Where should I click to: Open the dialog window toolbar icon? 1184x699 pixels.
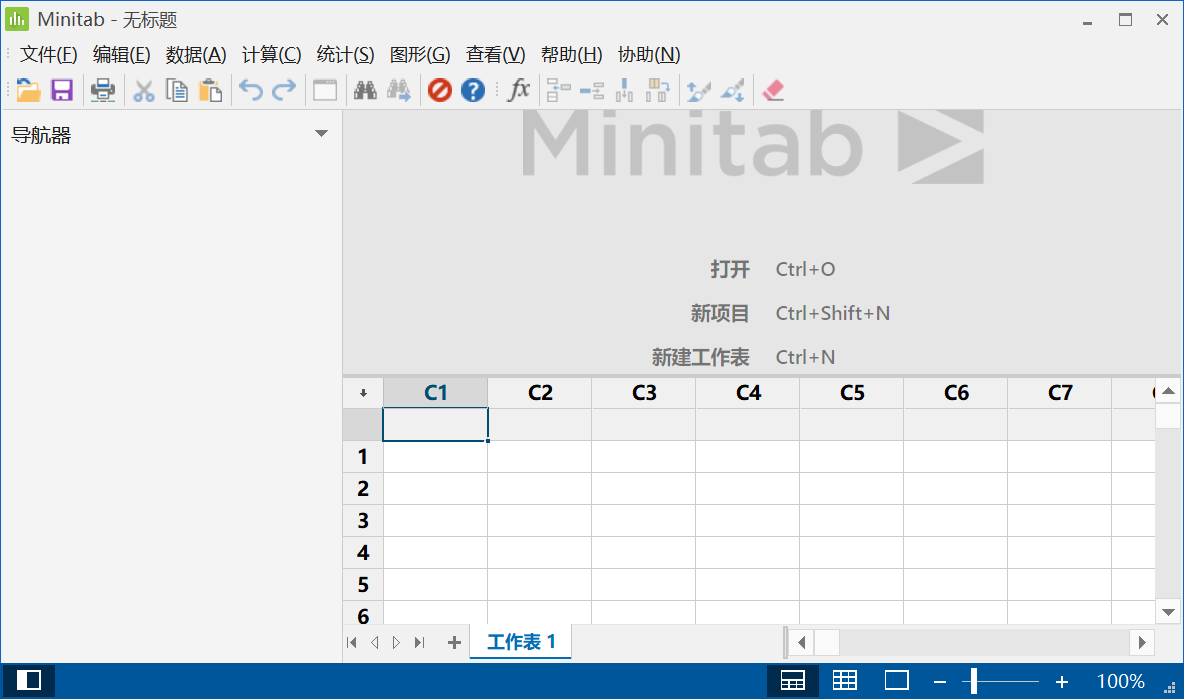[325, 91]
